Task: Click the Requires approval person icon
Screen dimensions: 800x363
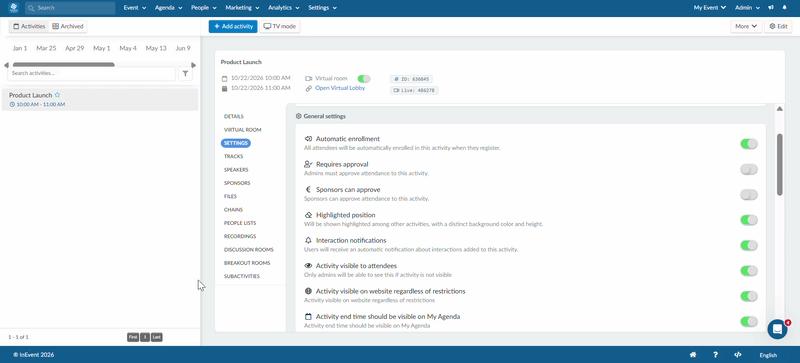Action: tap(308, 164)
